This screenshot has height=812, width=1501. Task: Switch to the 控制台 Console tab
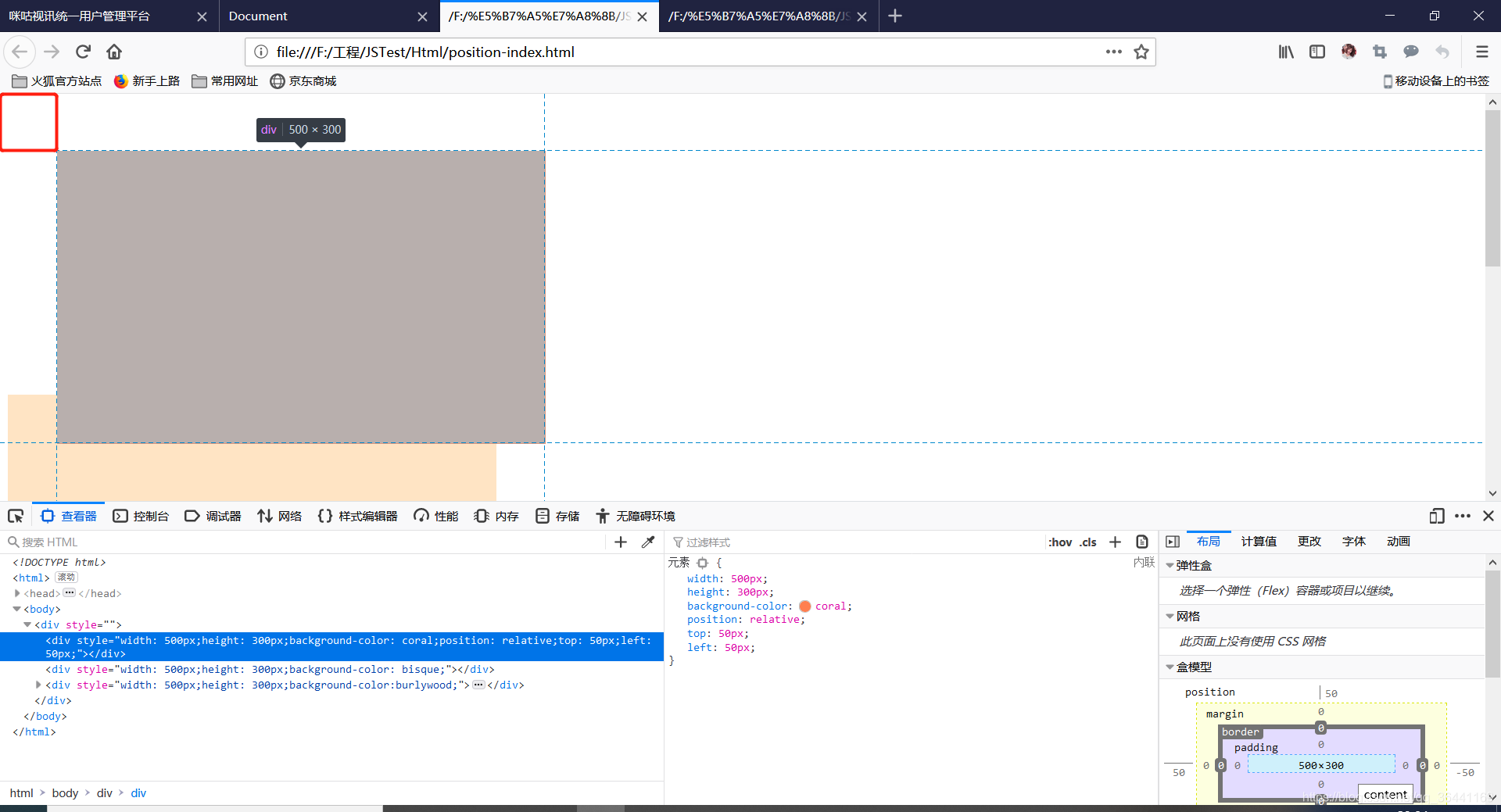click(141, 516)
